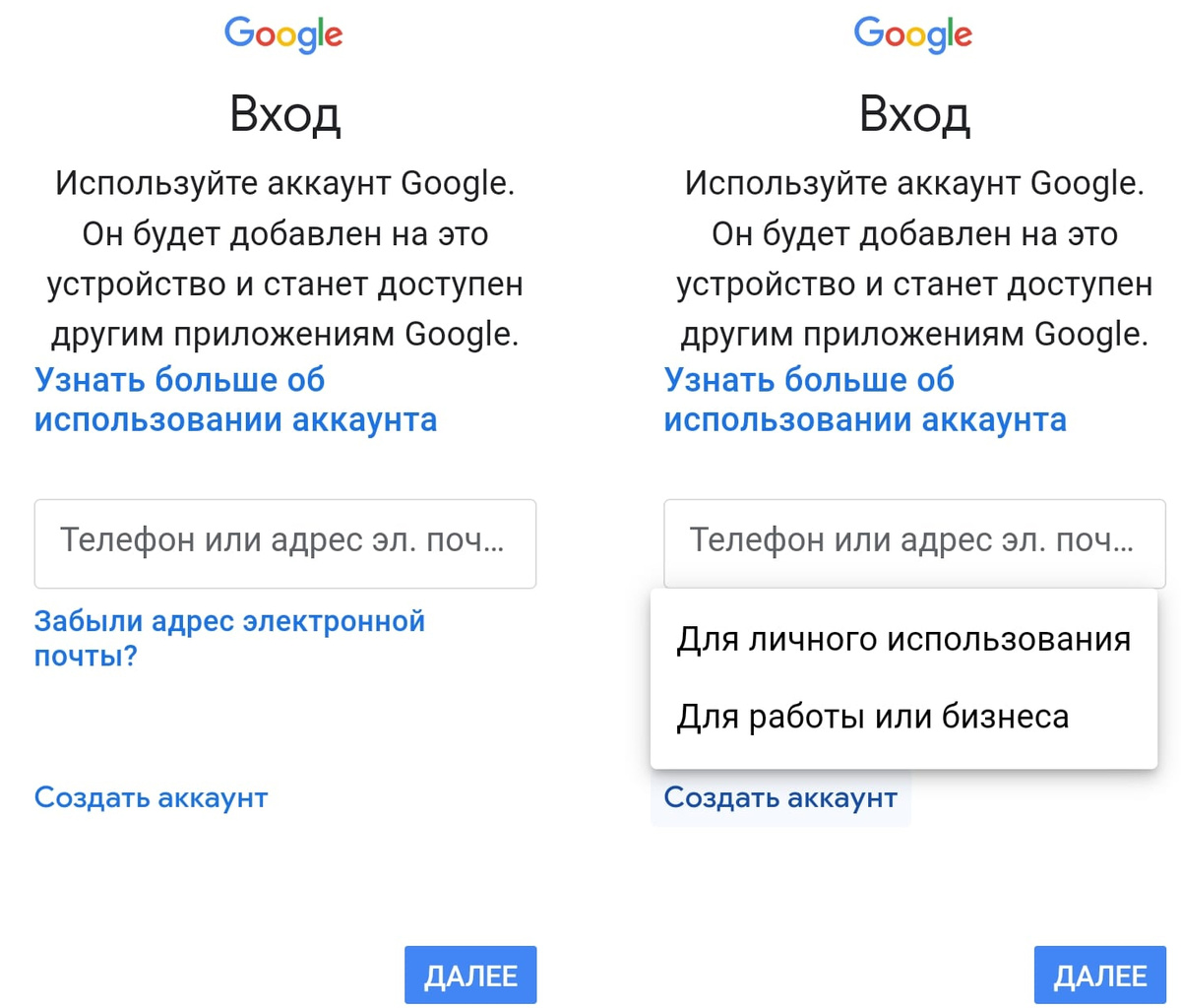Click the 'Вход' heading on the right screen

pyautogui.click(x=913, y=113)
